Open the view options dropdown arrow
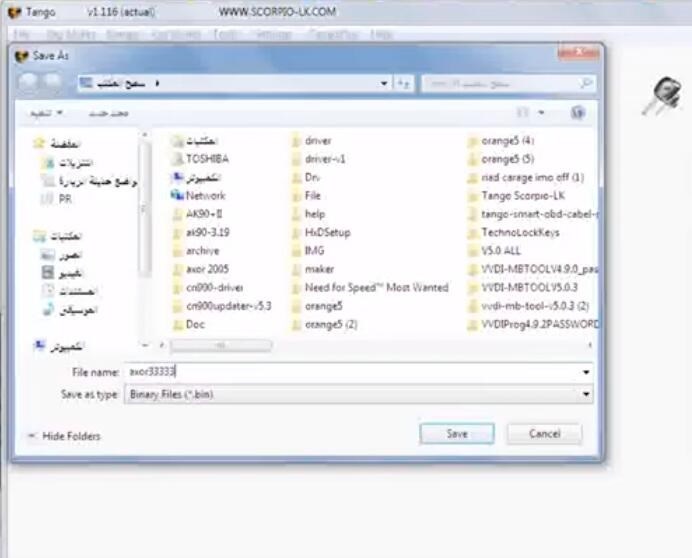The height and width of the screenshot is (558, 692). [541, 113]
